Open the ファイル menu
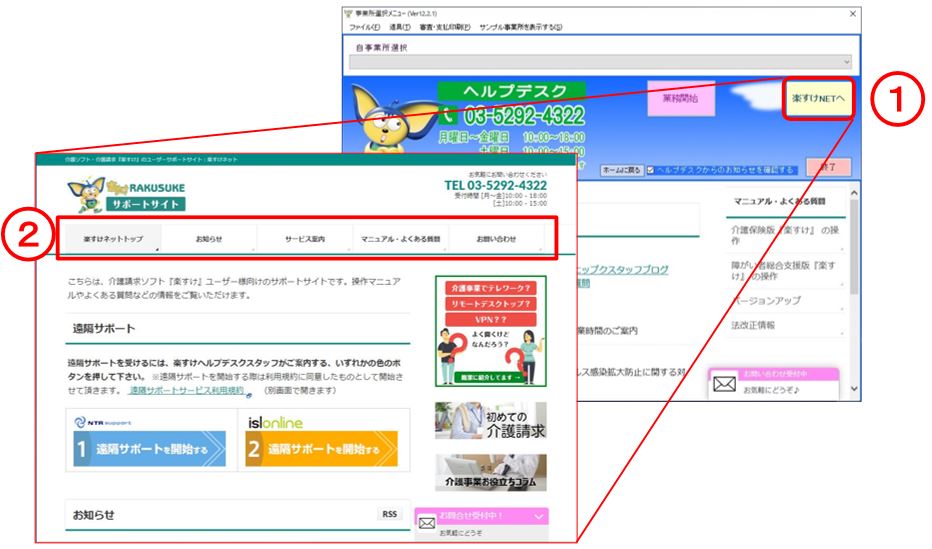The height and width of the screenshot is (549, 932). pos(364,27)
